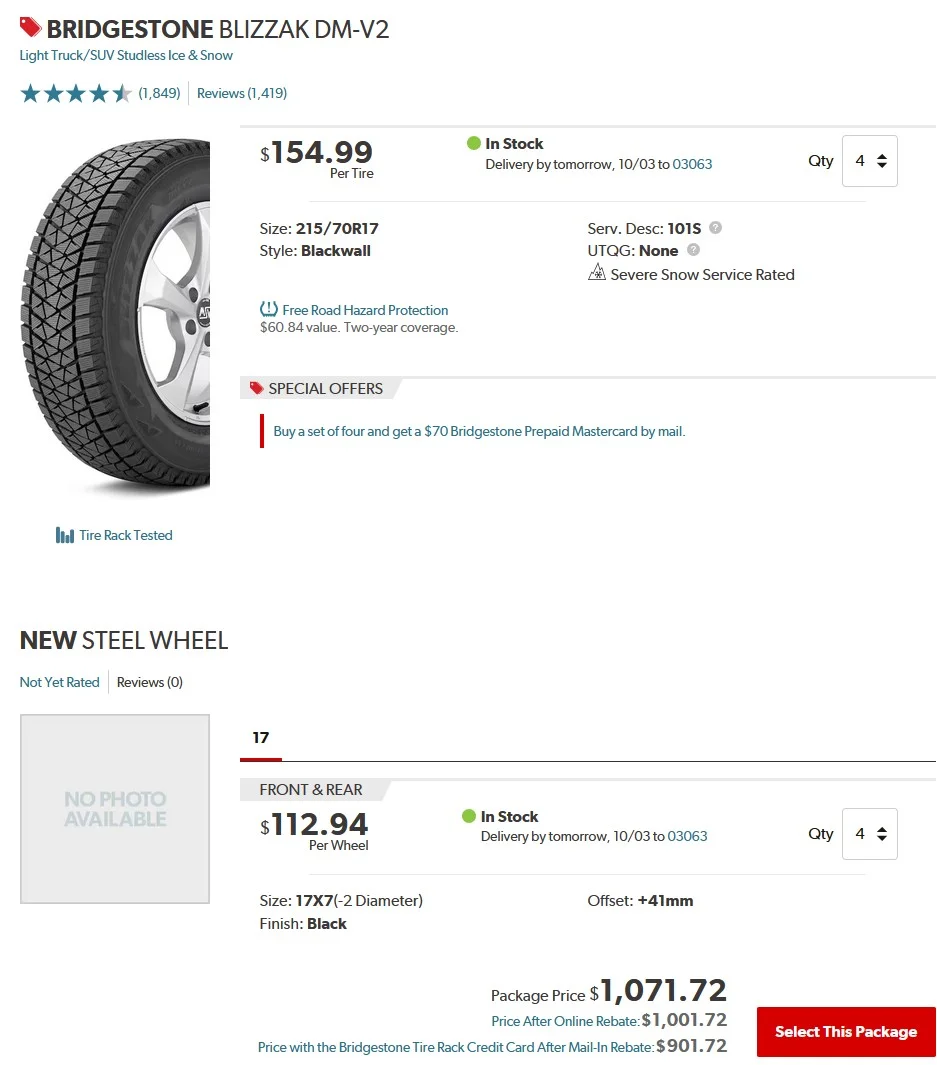Viewport: 937px width, 1065px height.
Task: Select the 17 wheel size tab
Action: pyautogui.click(x=261, y=738)
